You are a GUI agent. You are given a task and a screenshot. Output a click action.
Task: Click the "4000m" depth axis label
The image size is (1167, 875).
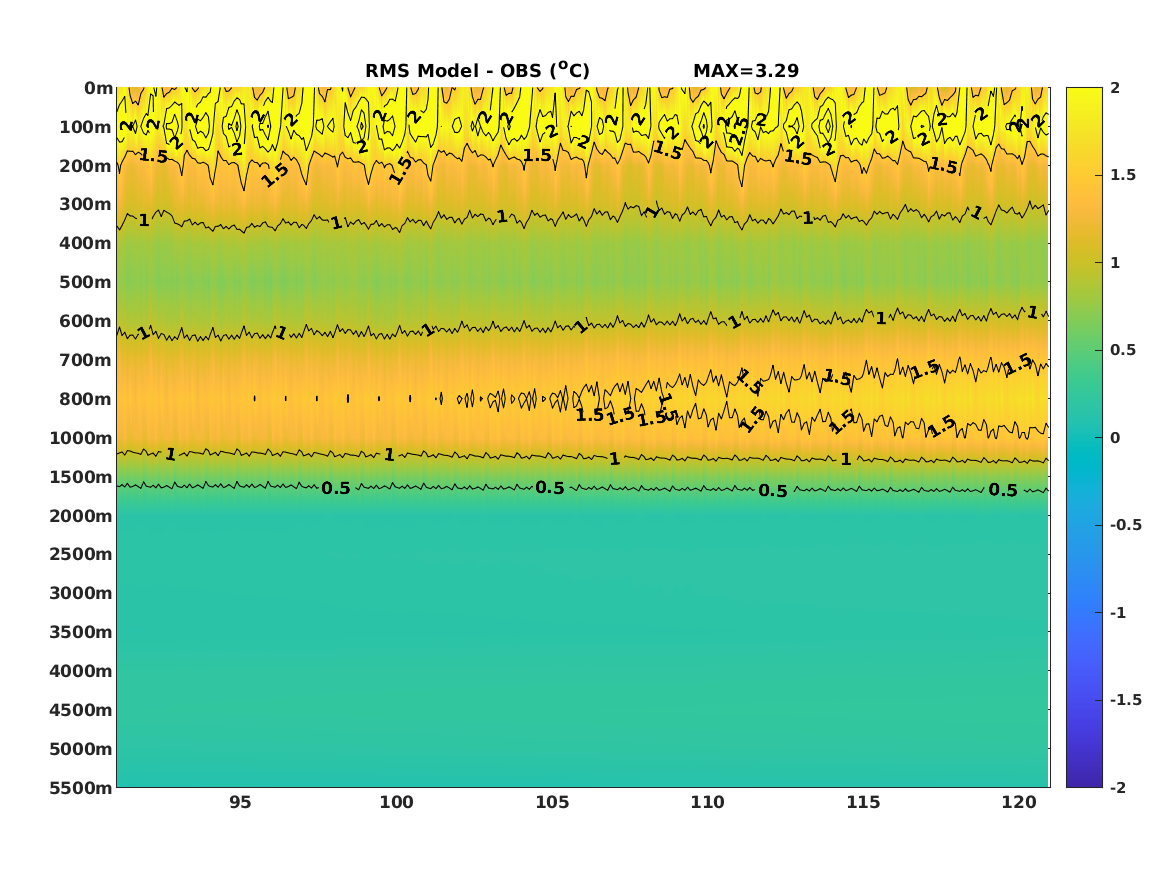click(x=81, y=671)
